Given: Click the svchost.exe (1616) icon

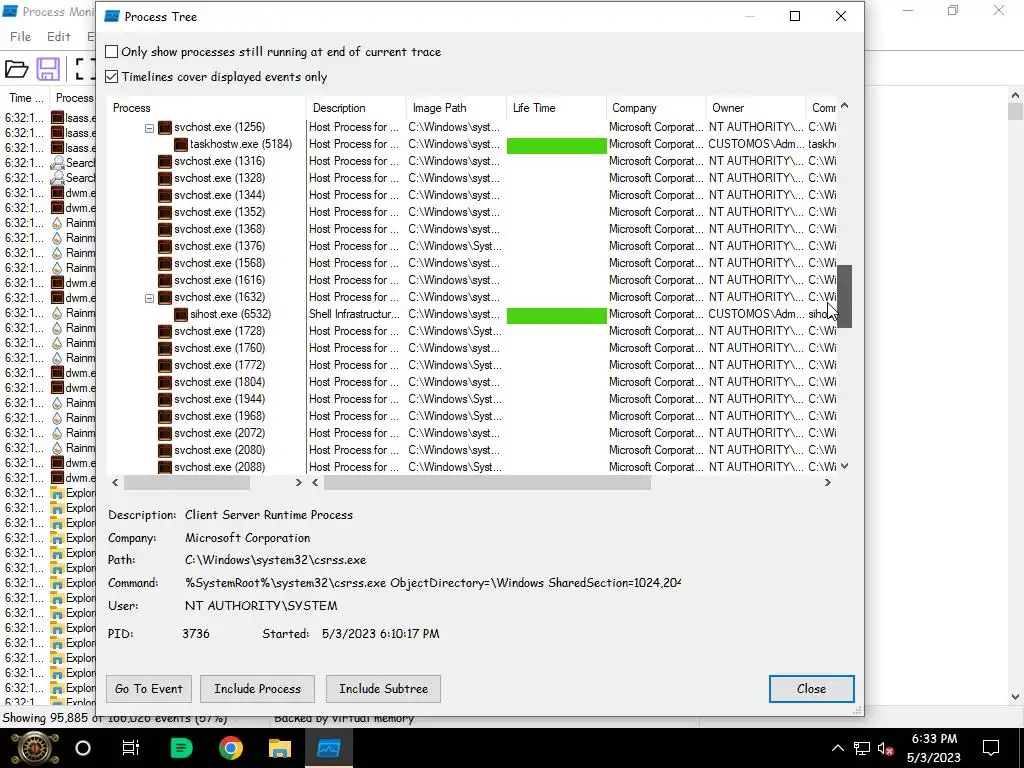Looking at the screenshot, I should pyautogui.click(x=165, y=280).
